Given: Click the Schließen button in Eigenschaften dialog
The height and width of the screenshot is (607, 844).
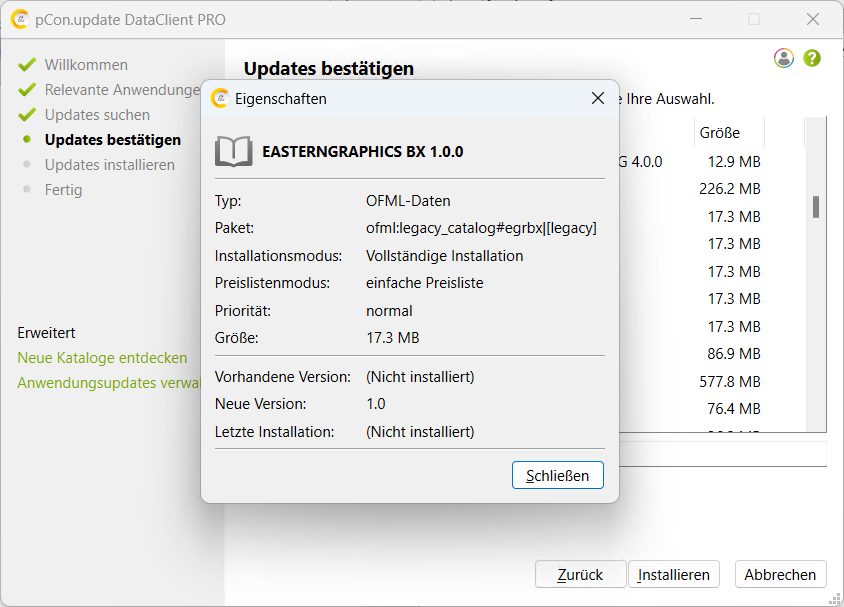Looking at the screenshot, I should tap(558, 475).
